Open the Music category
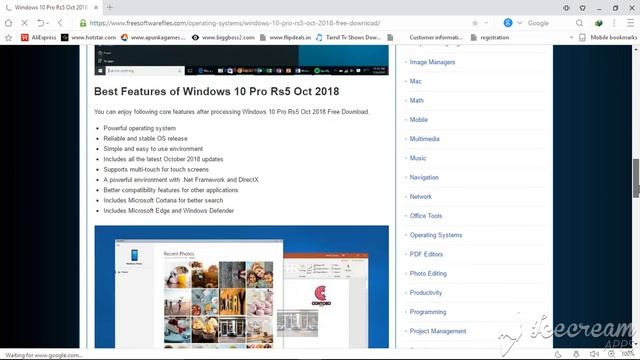 point(418,158)
